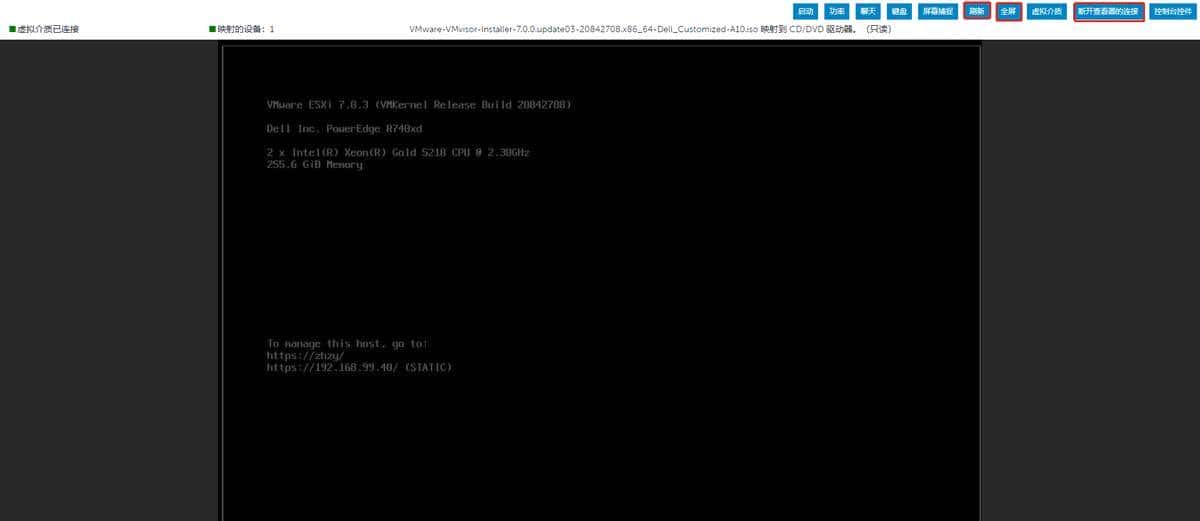Click the 255.6 GiB Memory line

[x=314, y=164]
